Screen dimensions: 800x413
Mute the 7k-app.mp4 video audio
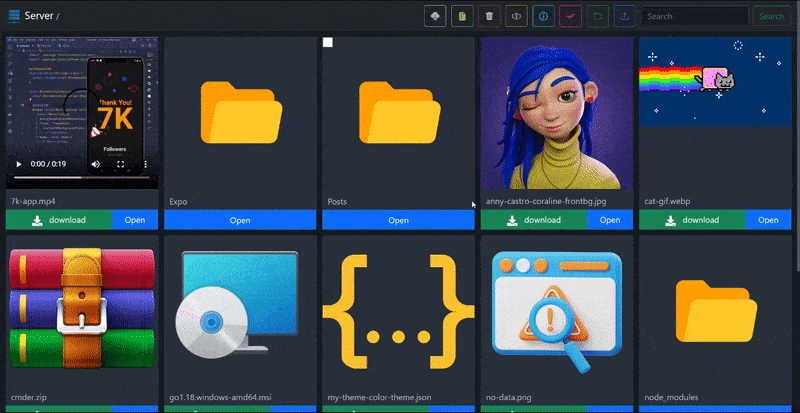[x=95, y=164]
